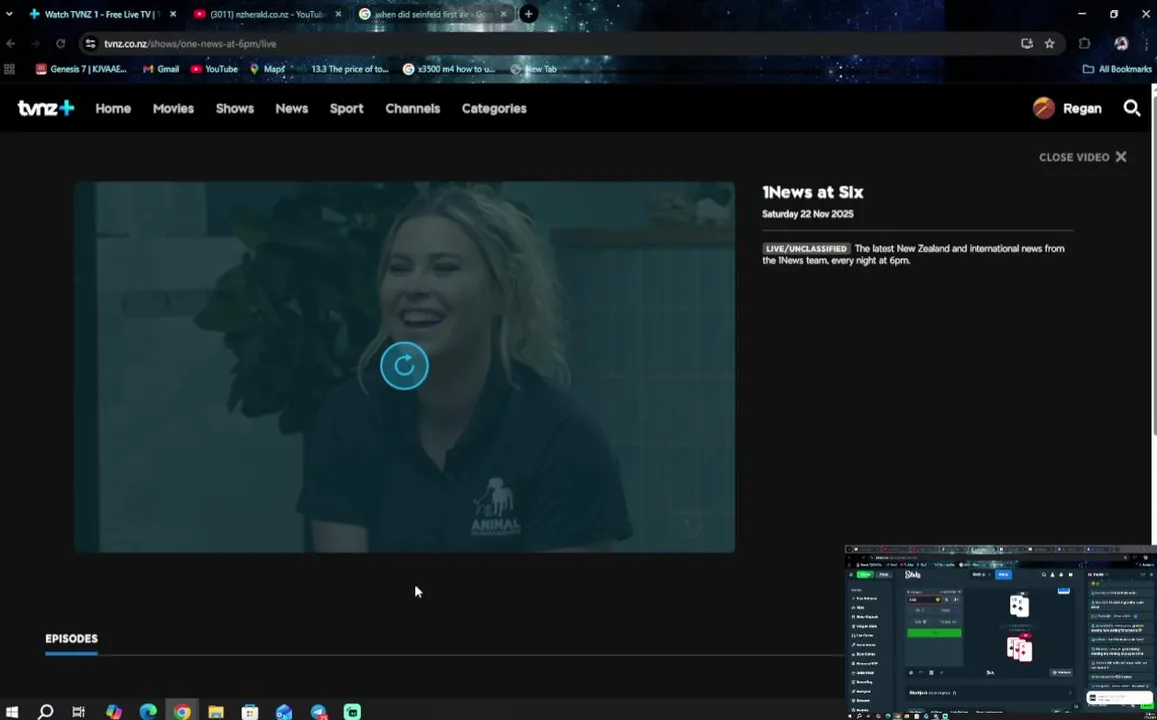Click the circular reload icon on the video

(x=404, y=366)
